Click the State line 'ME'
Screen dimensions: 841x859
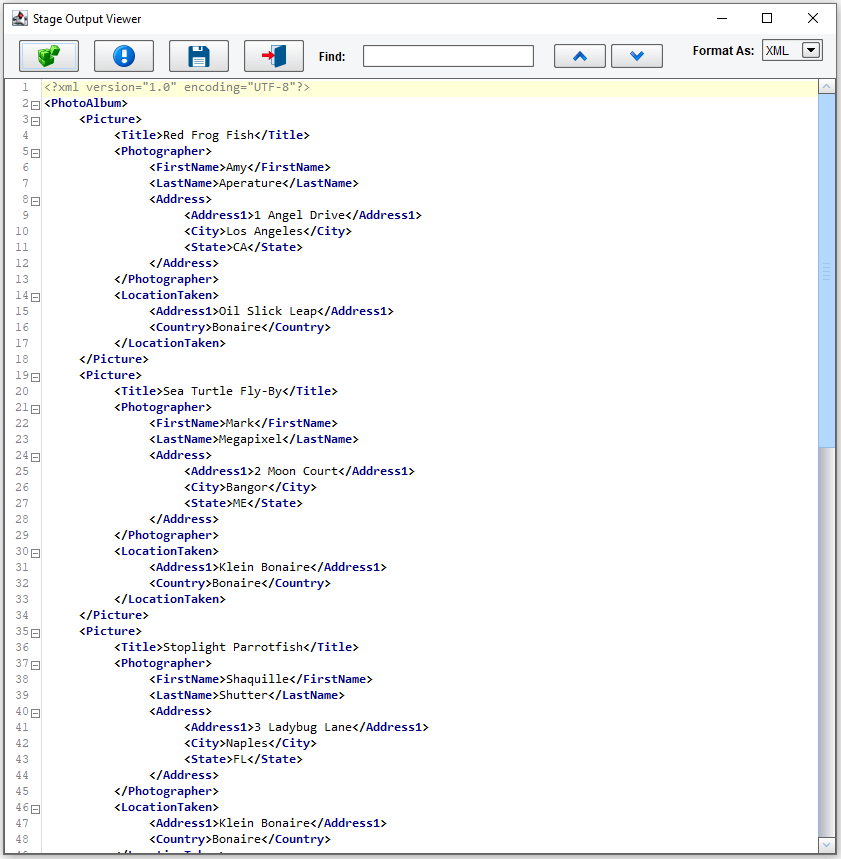(244, 503)
